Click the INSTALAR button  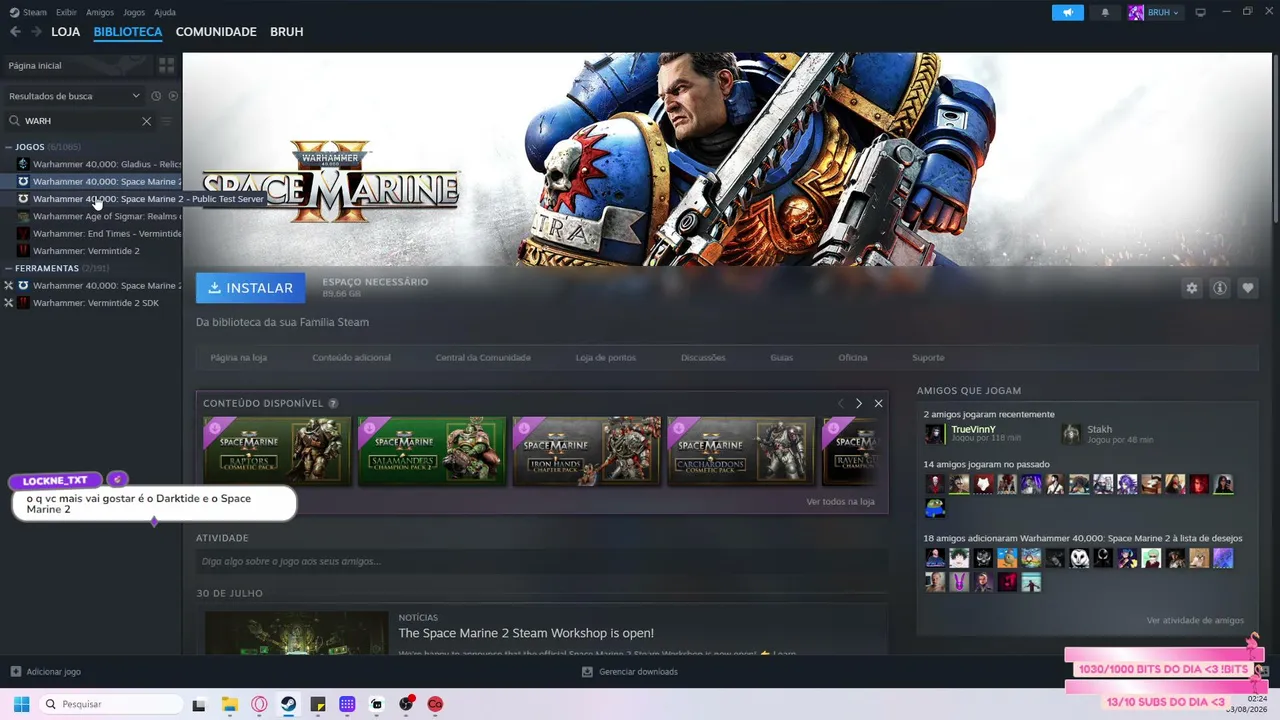[x=251, y=288]
